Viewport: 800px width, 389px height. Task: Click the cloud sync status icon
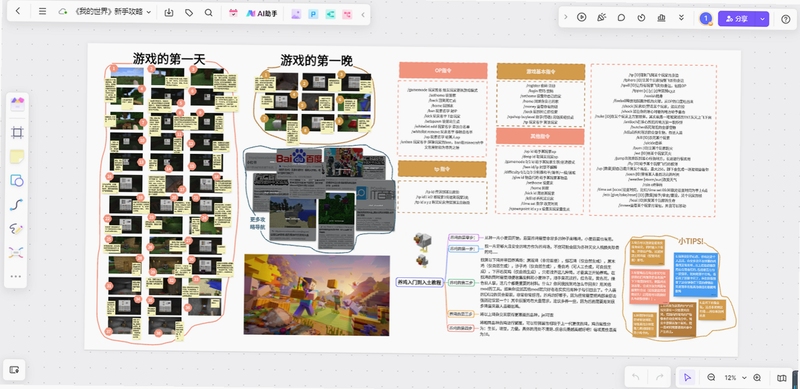[x=63, y=12]
